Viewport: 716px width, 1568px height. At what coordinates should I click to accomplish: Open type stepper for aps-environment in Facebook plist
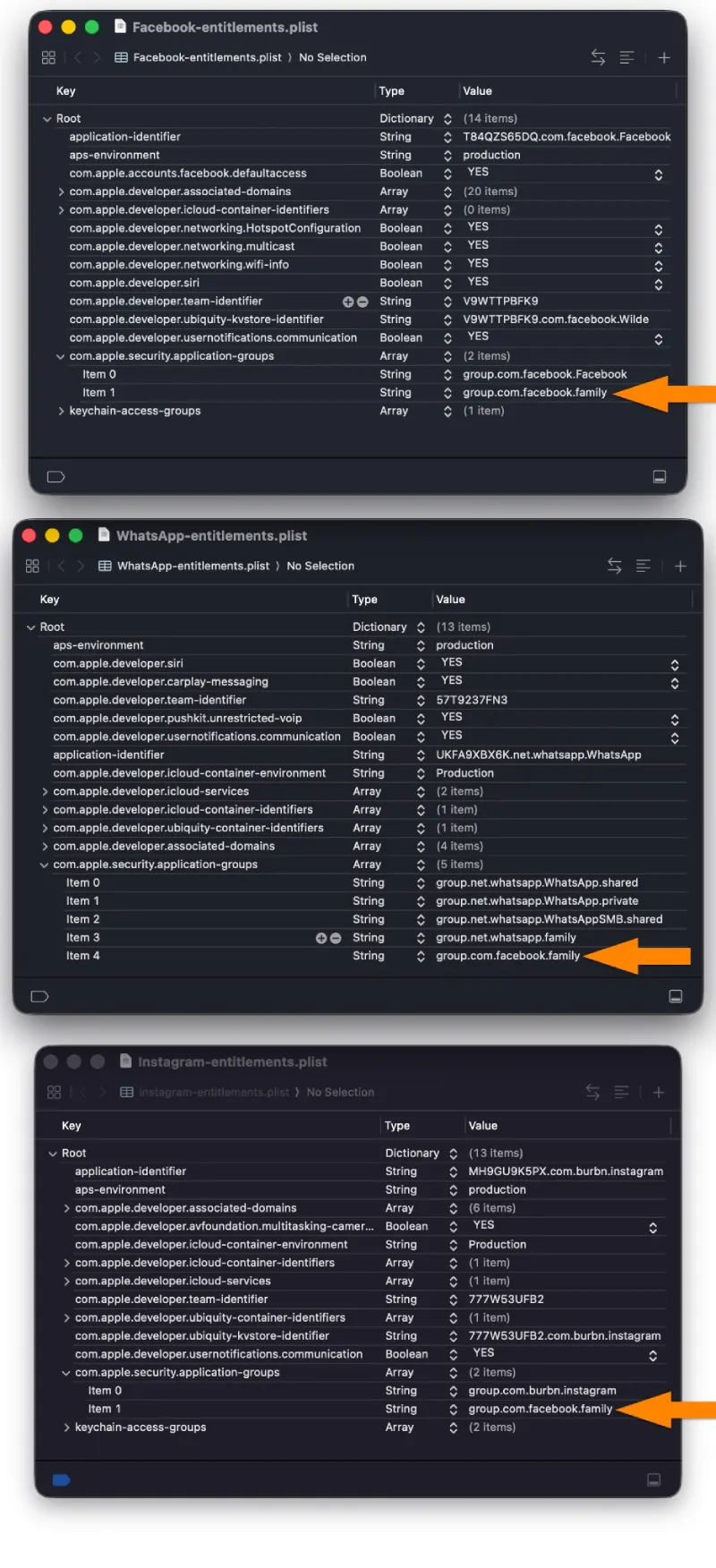pyautogui.click(x=447, y=156)
